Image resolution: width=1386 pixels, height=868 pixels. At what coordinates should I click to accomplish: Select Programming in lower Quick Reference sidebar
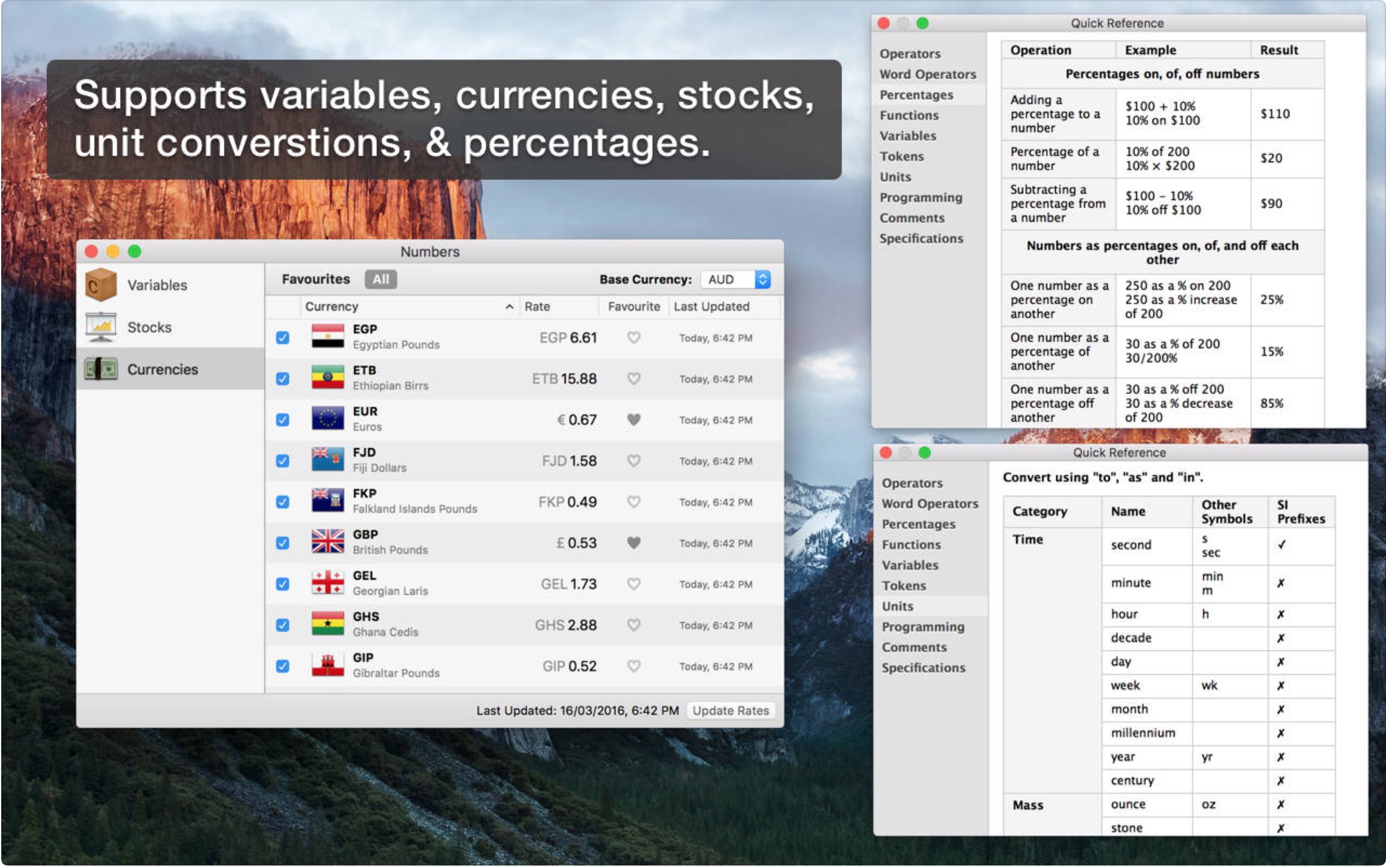(923, 627)
